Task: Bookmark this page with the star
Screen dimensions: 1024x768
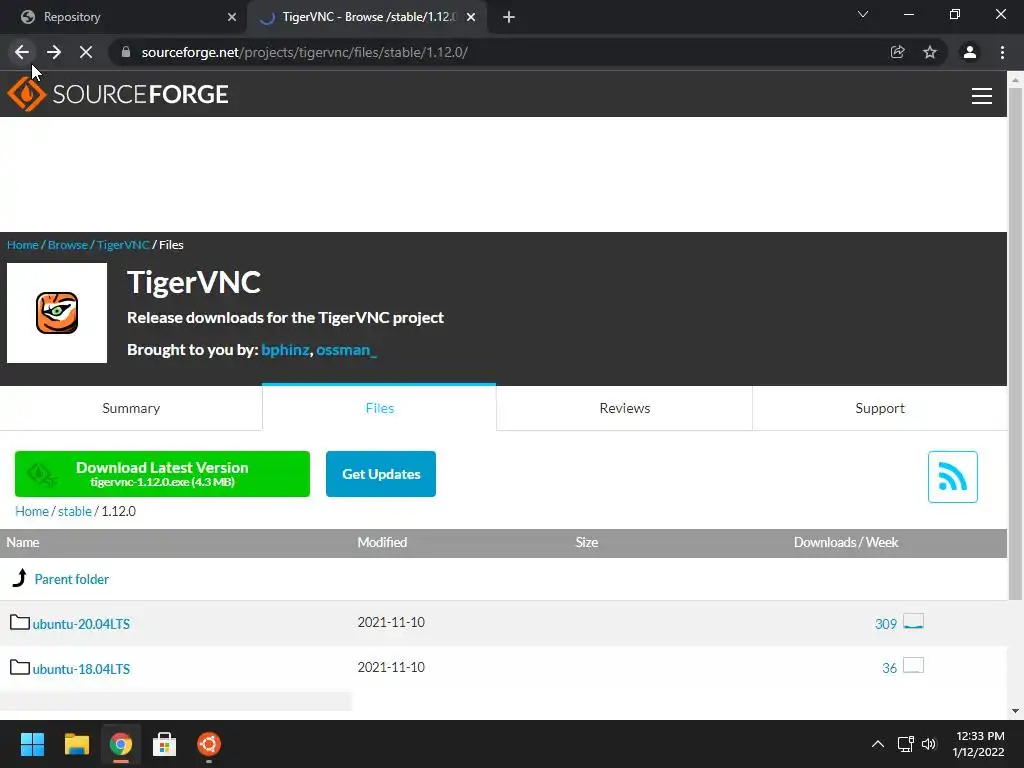Action: point(930,52)
